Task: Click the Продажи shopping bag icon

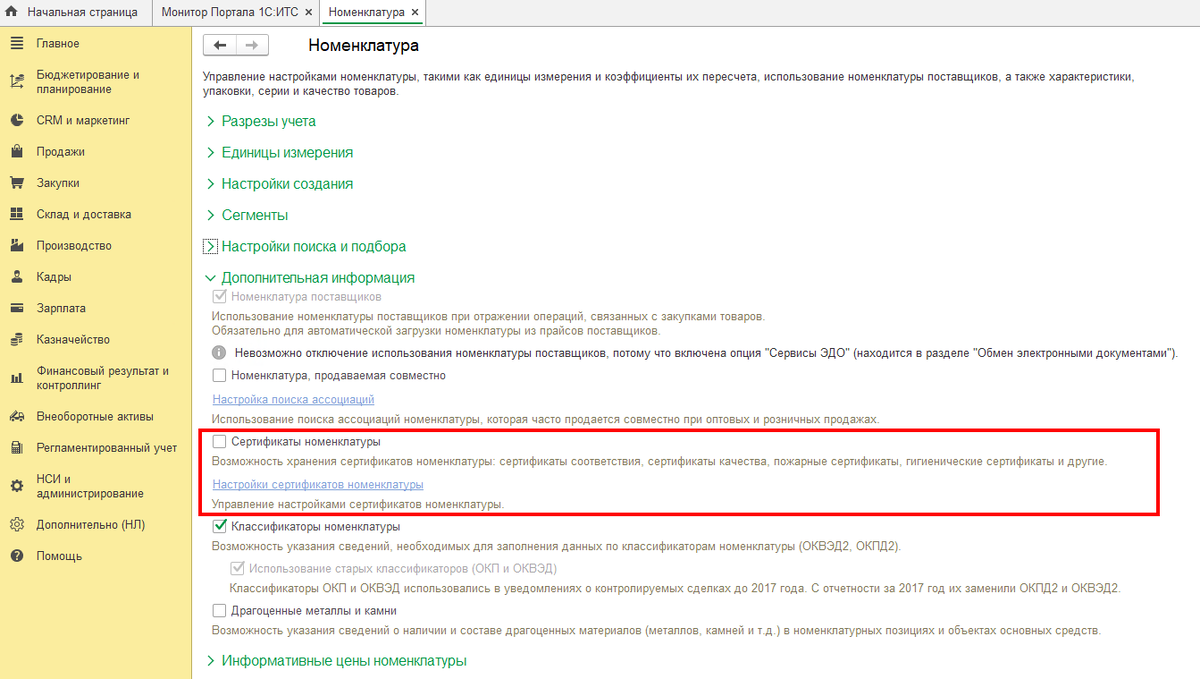Action: click(x=16, y=152)
